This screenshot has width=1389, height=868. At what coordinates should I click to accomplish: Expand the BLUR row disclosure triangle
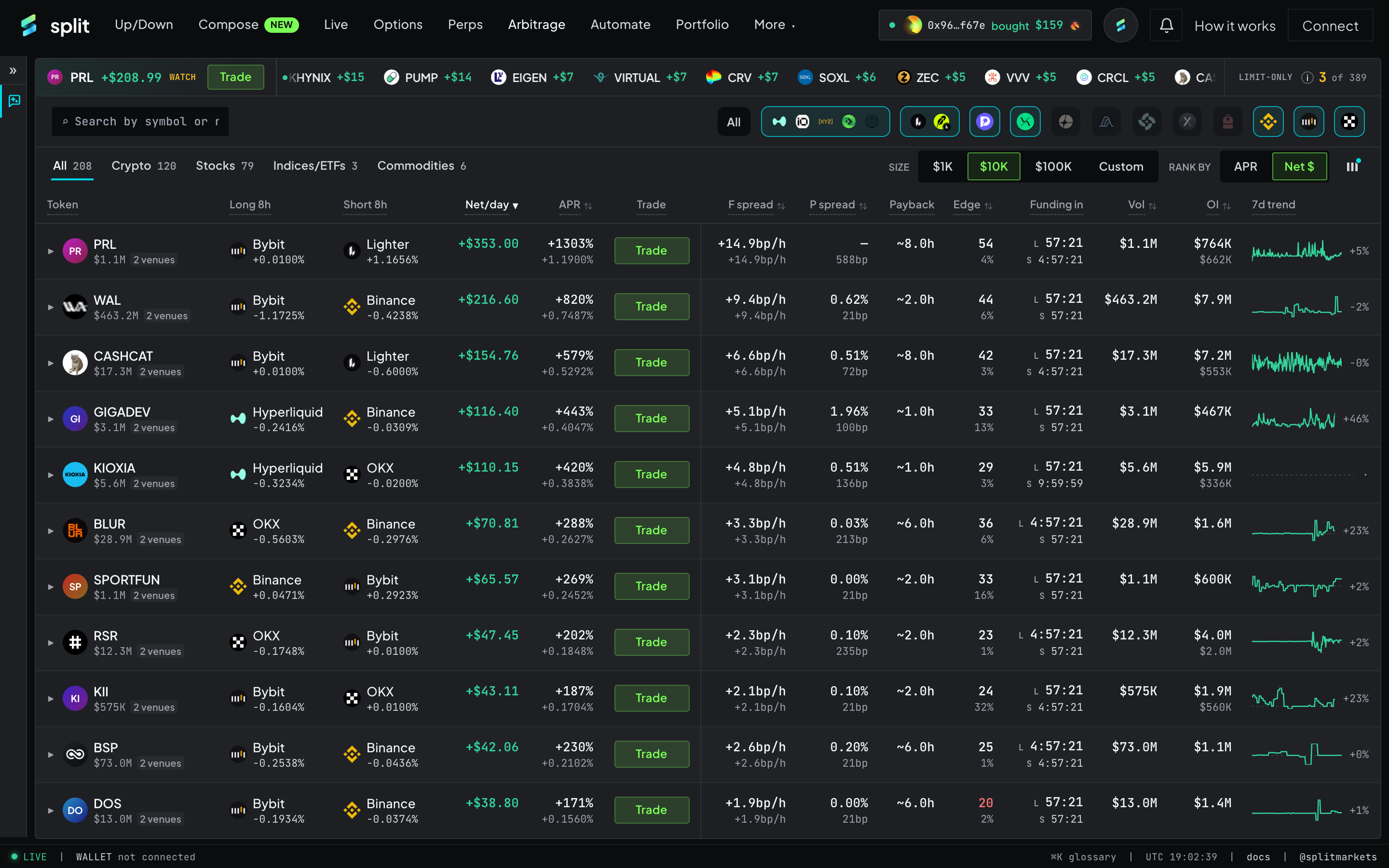coord(51,531)
